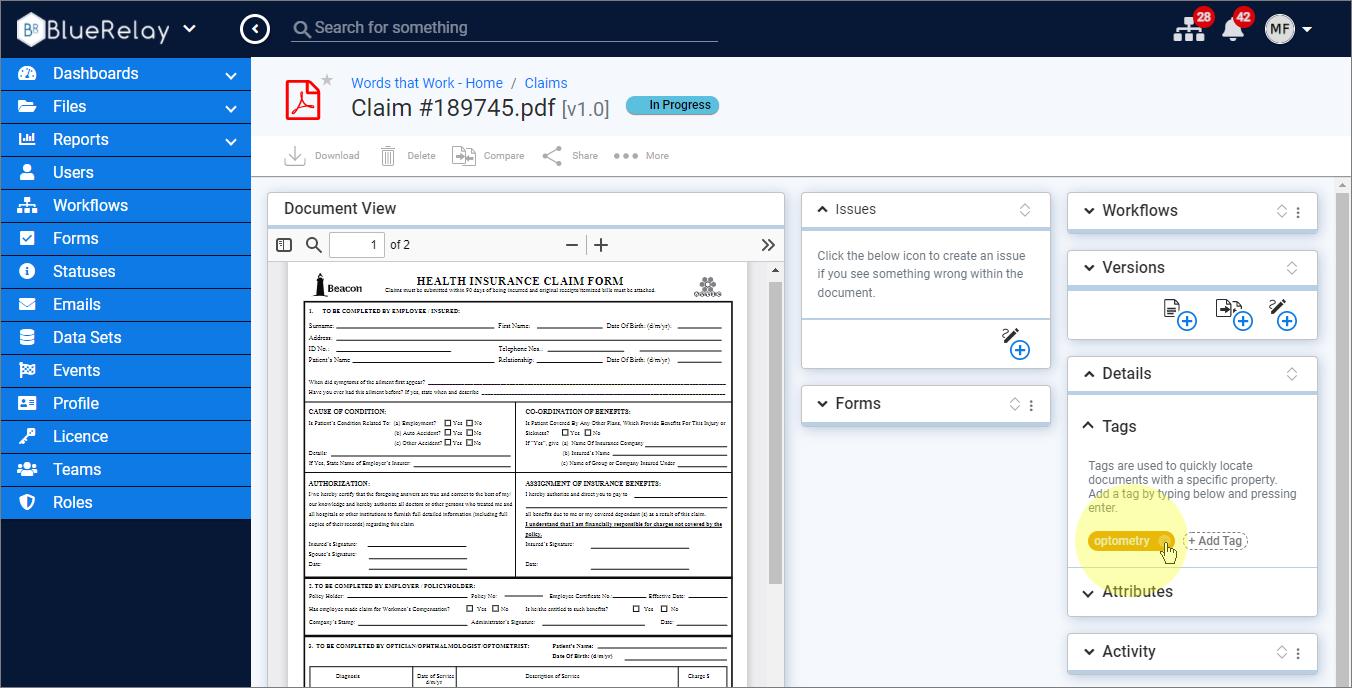
Task: Click the red PDF file icon
Action: (x=303, y=100)
